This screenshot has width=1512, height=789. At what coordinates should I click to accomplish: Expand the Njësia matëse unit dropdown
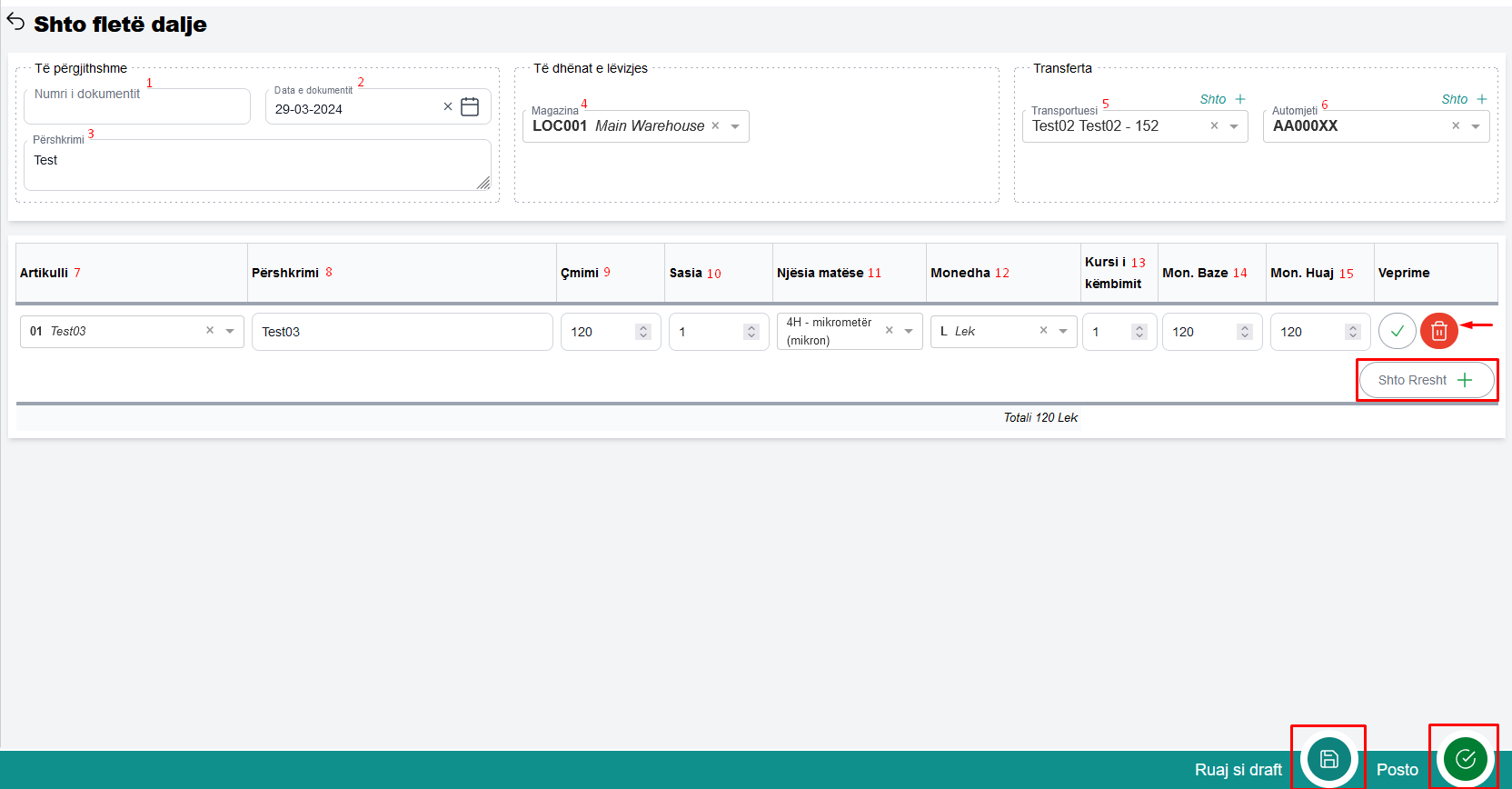[909, 331]
